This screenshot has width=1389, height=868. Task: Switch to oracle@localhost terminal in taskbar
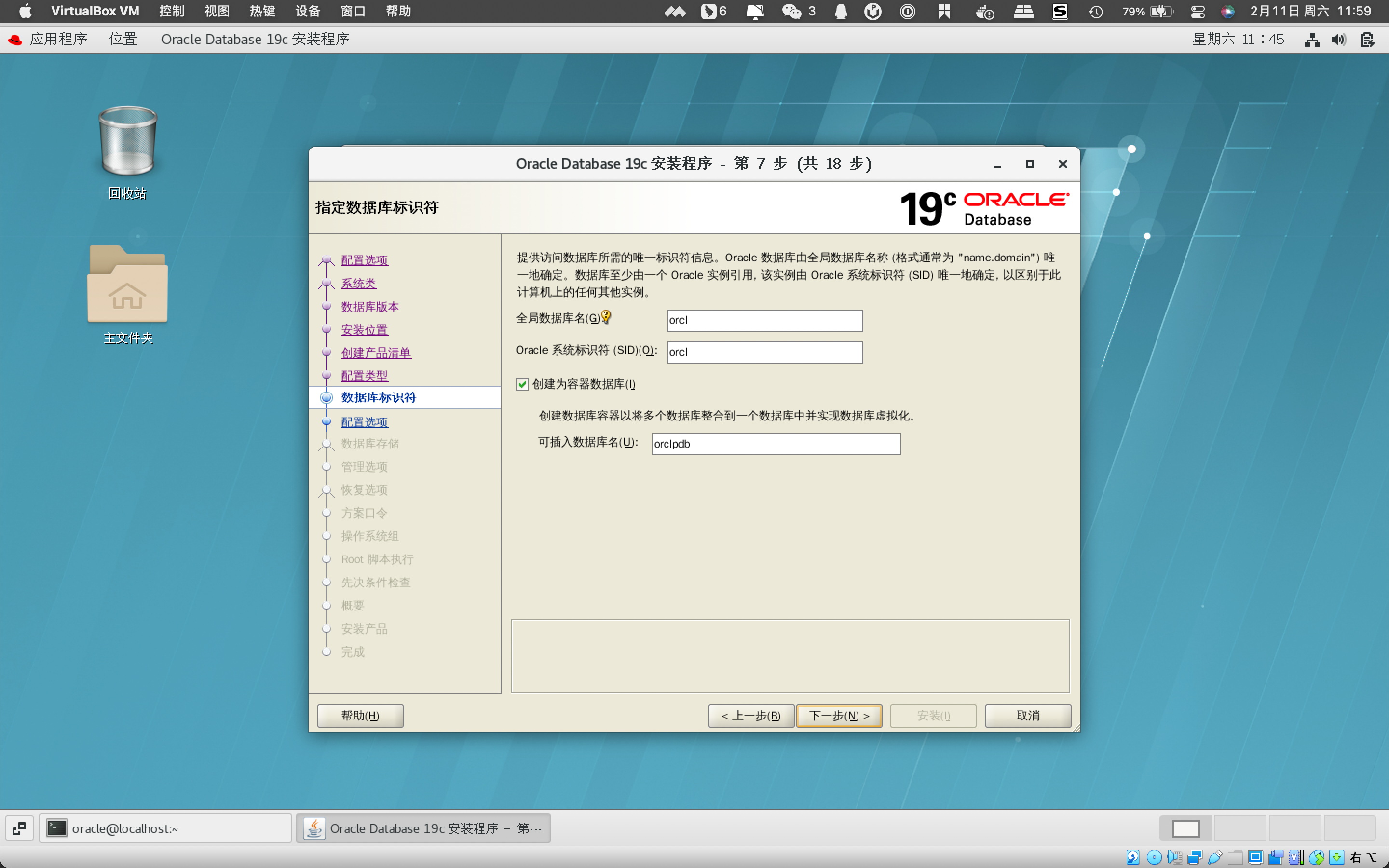point(165,828)
